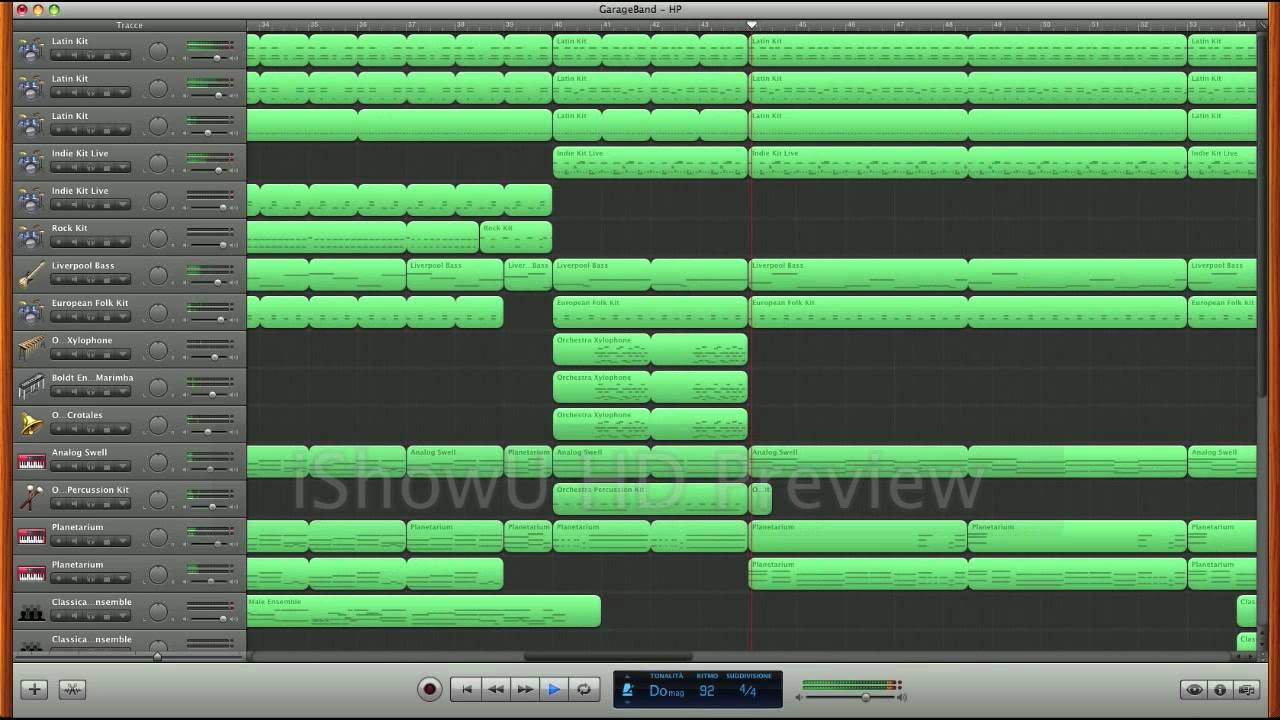
Task: Start recording with the red record button
Action: tap(430, 689)
